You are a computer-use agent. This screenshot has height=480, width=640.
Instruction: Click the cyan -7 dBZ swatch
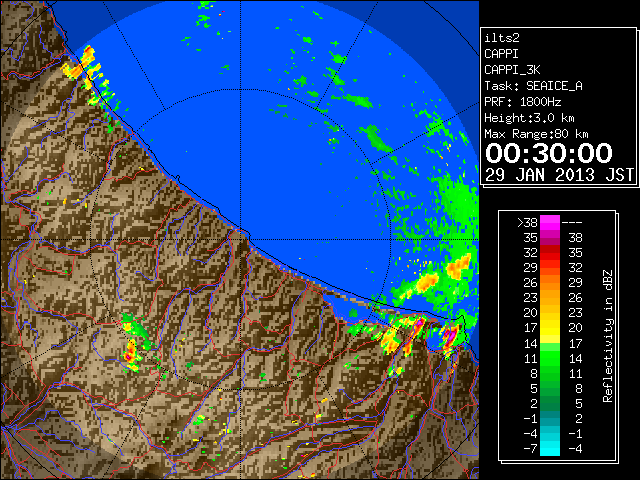coord(550,448)
